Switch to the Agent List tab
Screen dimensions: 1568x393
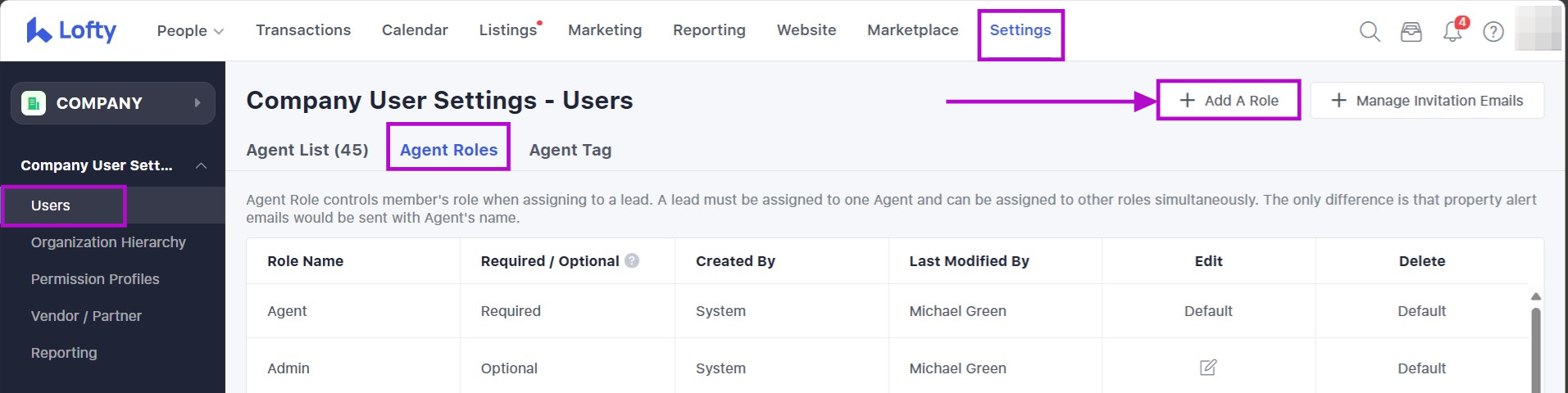point(307,150)
